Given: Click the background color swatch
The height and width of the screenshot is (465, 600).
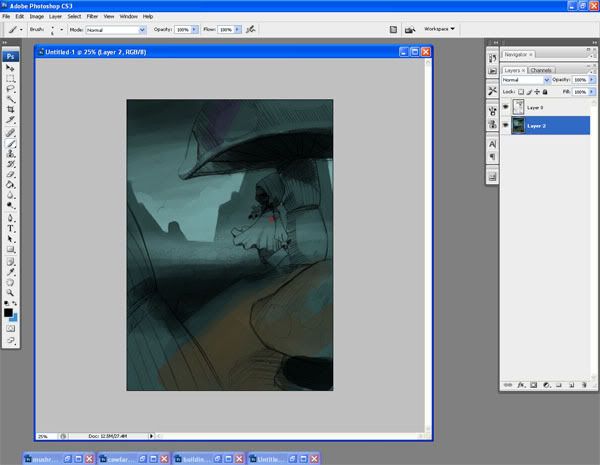Looking at the screenshot, I should point(15,318).
